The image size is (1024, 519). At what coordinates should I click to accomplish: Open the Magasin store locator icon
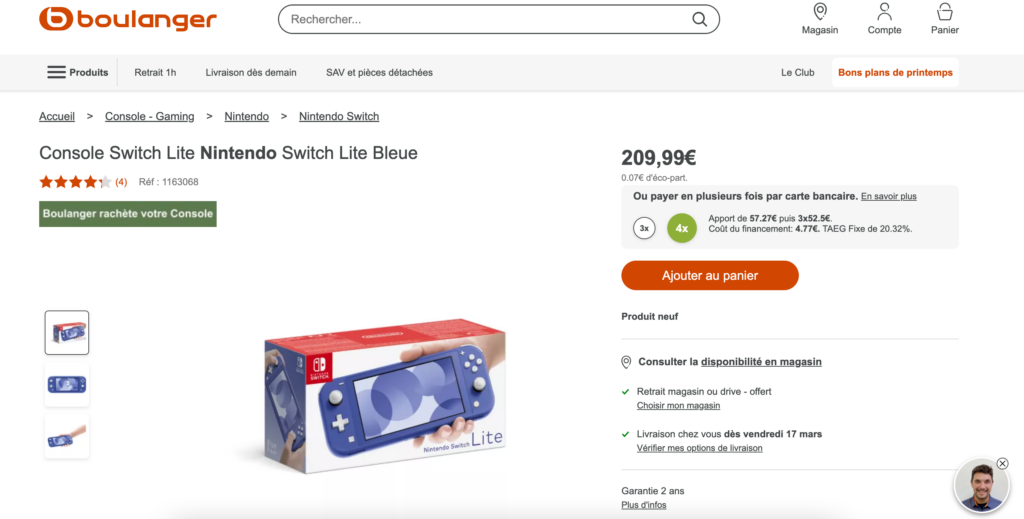click(x=820, y=12)
